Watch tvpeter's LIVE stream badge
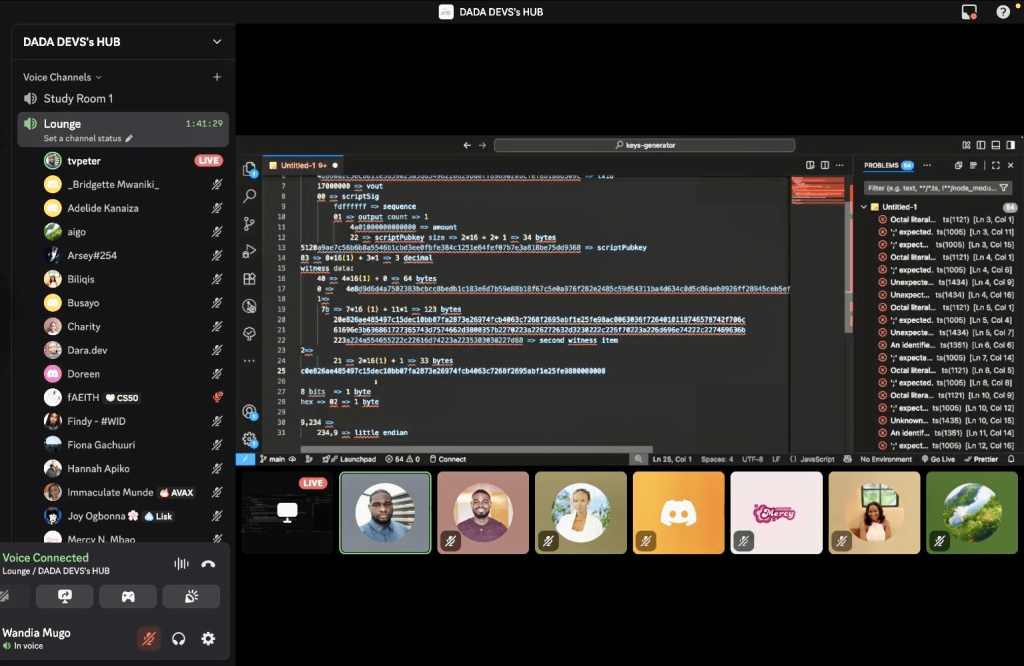Viewport: 1024px width, 666px height. 208,161
